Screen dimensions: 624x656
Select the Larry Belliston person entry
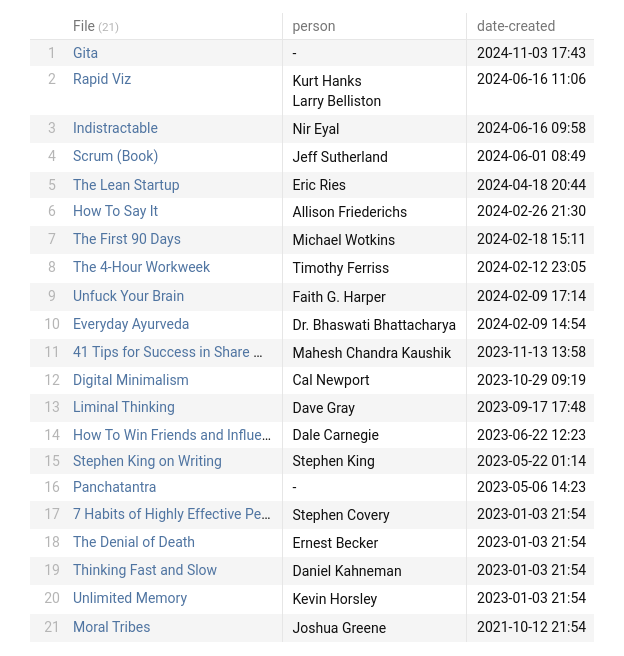point(337,101)
